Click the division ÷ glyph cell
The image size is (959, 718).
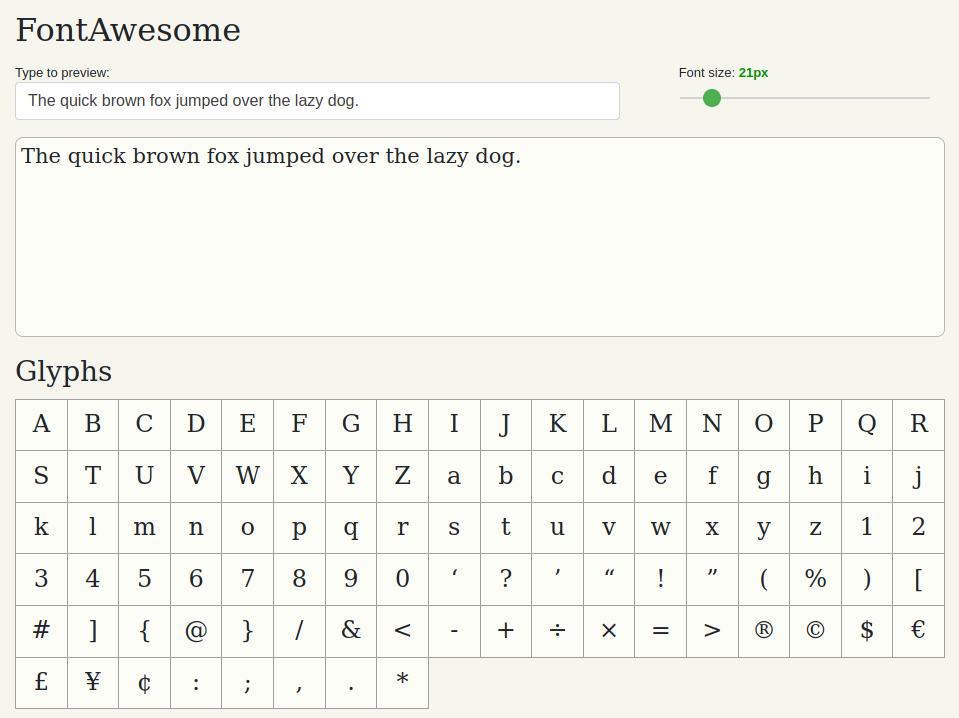tap(557, 631)
